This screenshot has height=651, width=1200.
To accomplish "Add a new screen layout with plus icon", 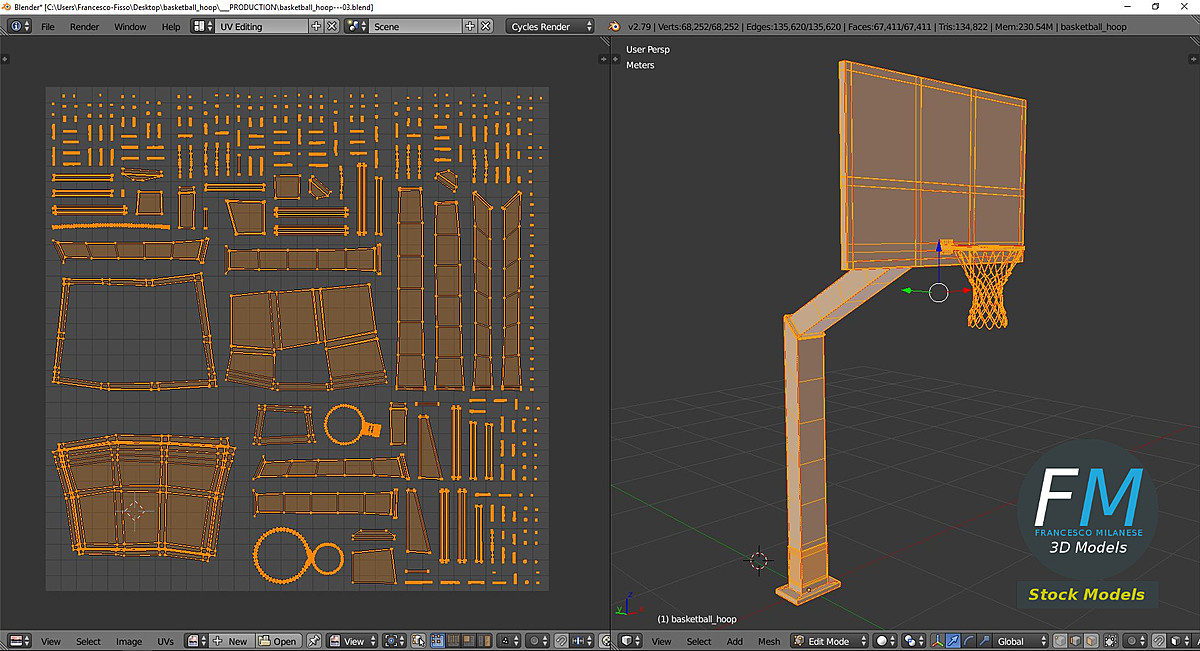I will click(x=317, y=26).
